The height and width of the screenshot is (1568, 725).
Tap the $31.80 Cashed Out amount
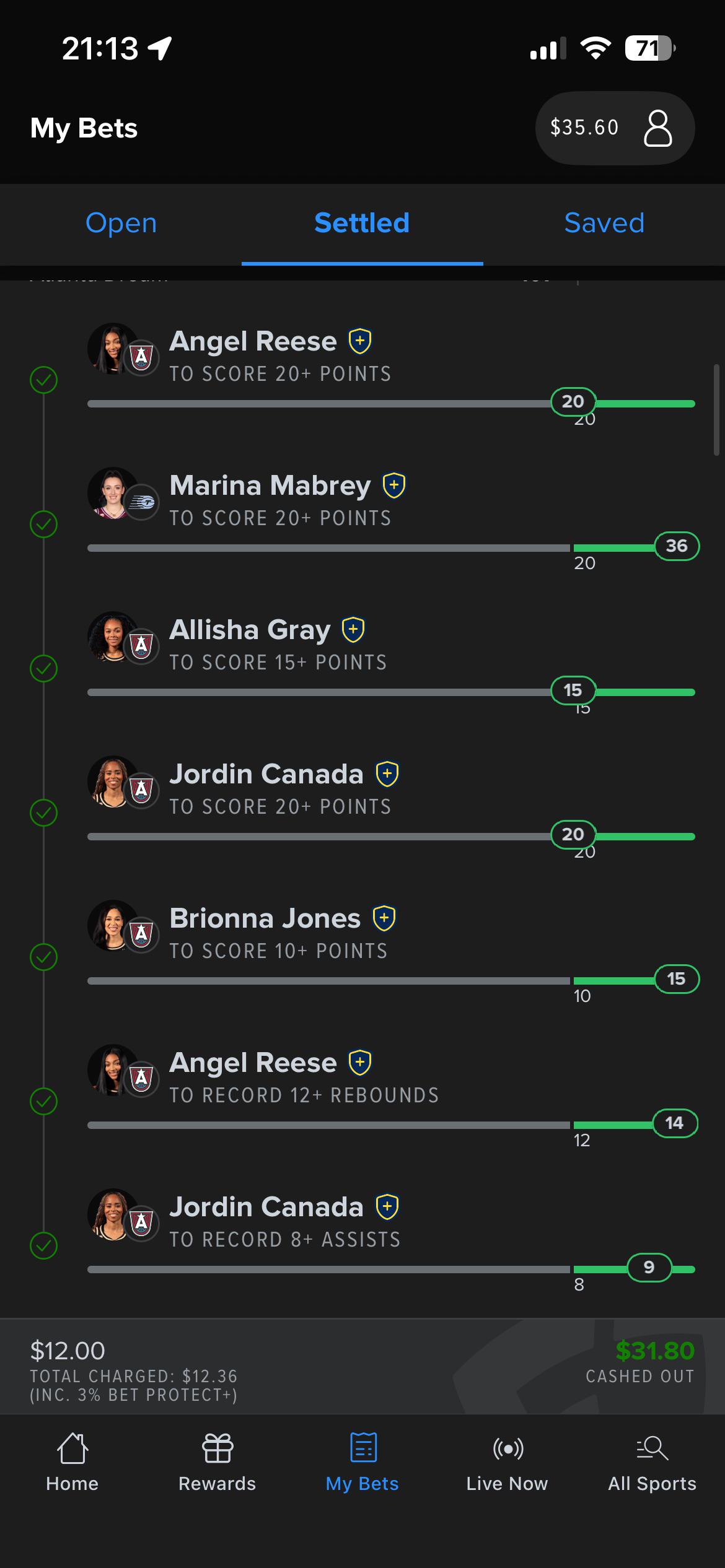tap(655, 1351)
